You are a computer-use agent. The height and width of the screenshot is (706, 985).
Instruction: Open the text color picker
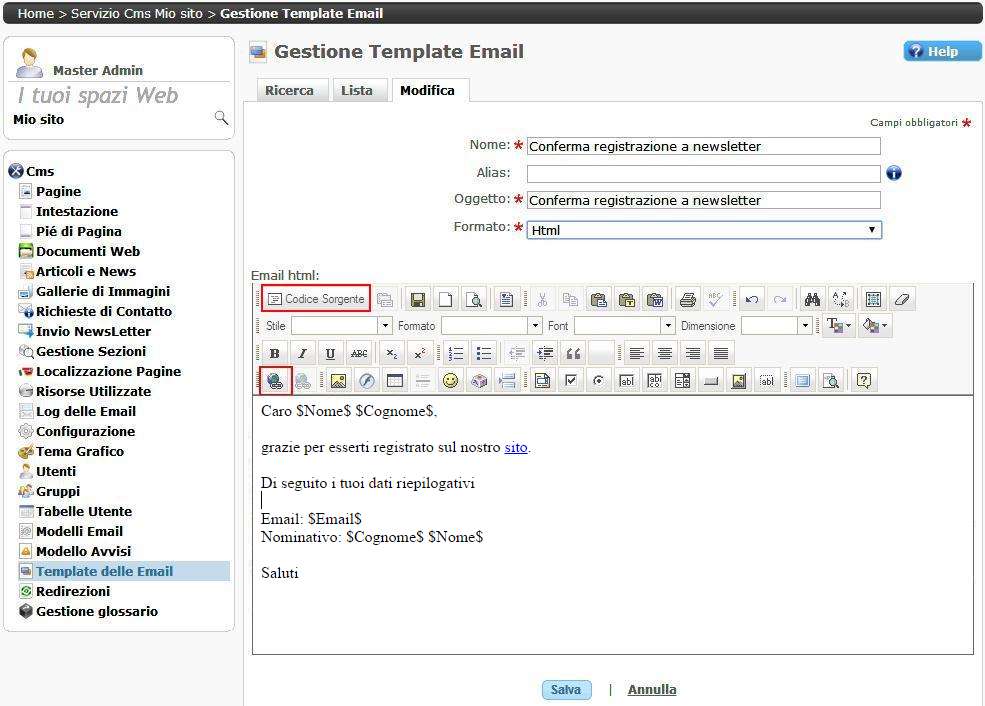coord(837,326)
